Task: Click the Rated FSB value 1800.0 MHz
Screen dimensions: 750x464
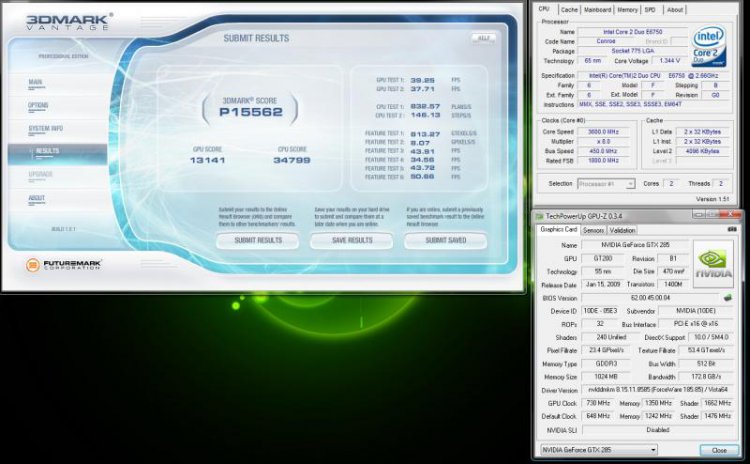Action: 604,161
